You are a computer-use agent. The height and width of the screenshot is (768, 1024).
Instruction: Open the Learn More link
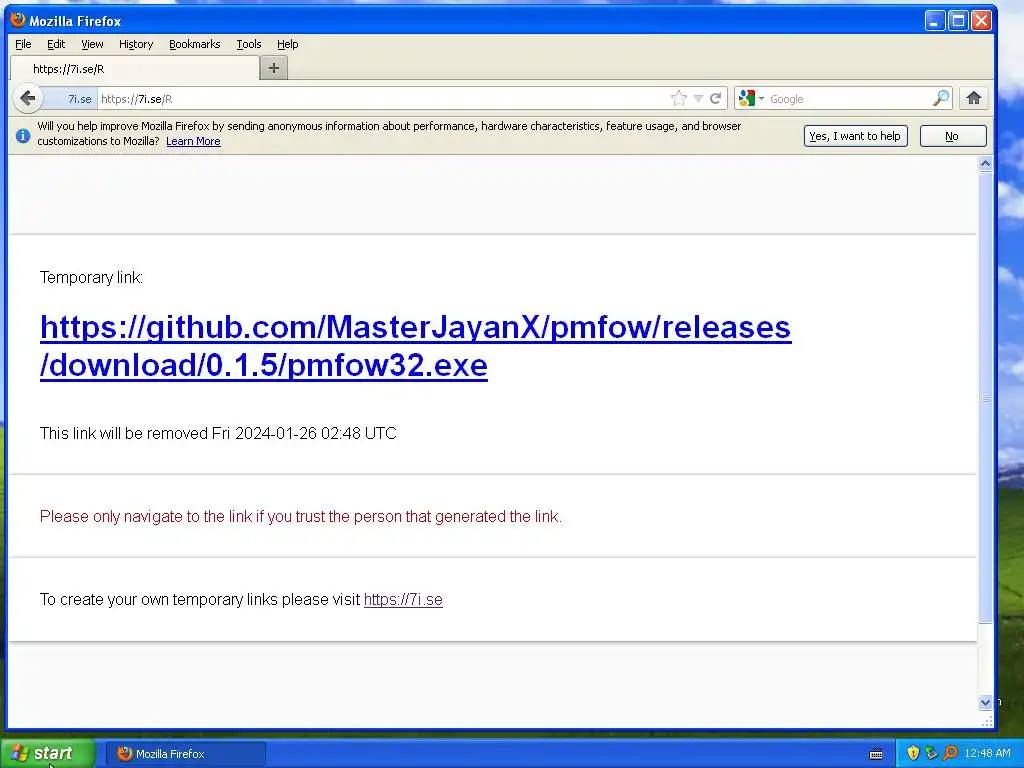tap(193, 142)
